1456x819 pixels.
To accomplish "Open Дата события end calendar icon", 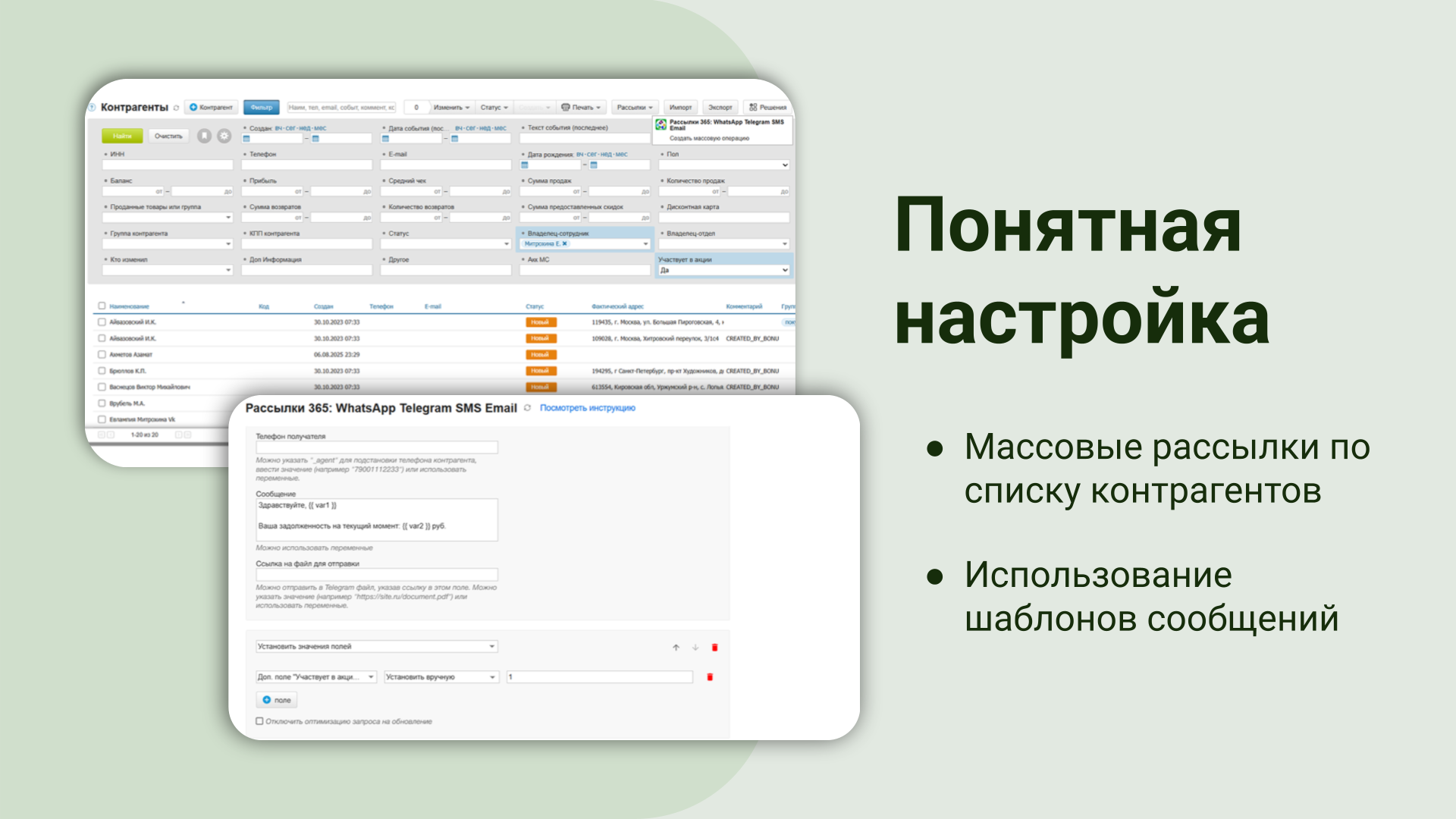I will click(x=455, y=139).
